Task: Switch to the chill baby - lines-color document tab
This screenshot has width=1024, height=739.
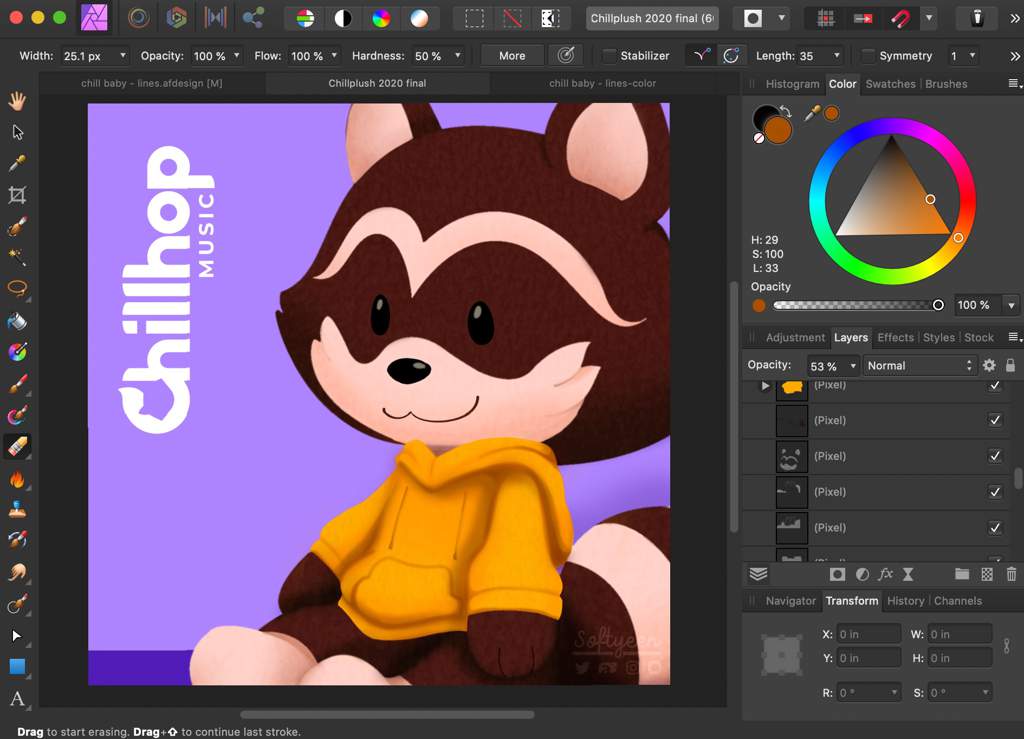Action: (x=602, y=84)
